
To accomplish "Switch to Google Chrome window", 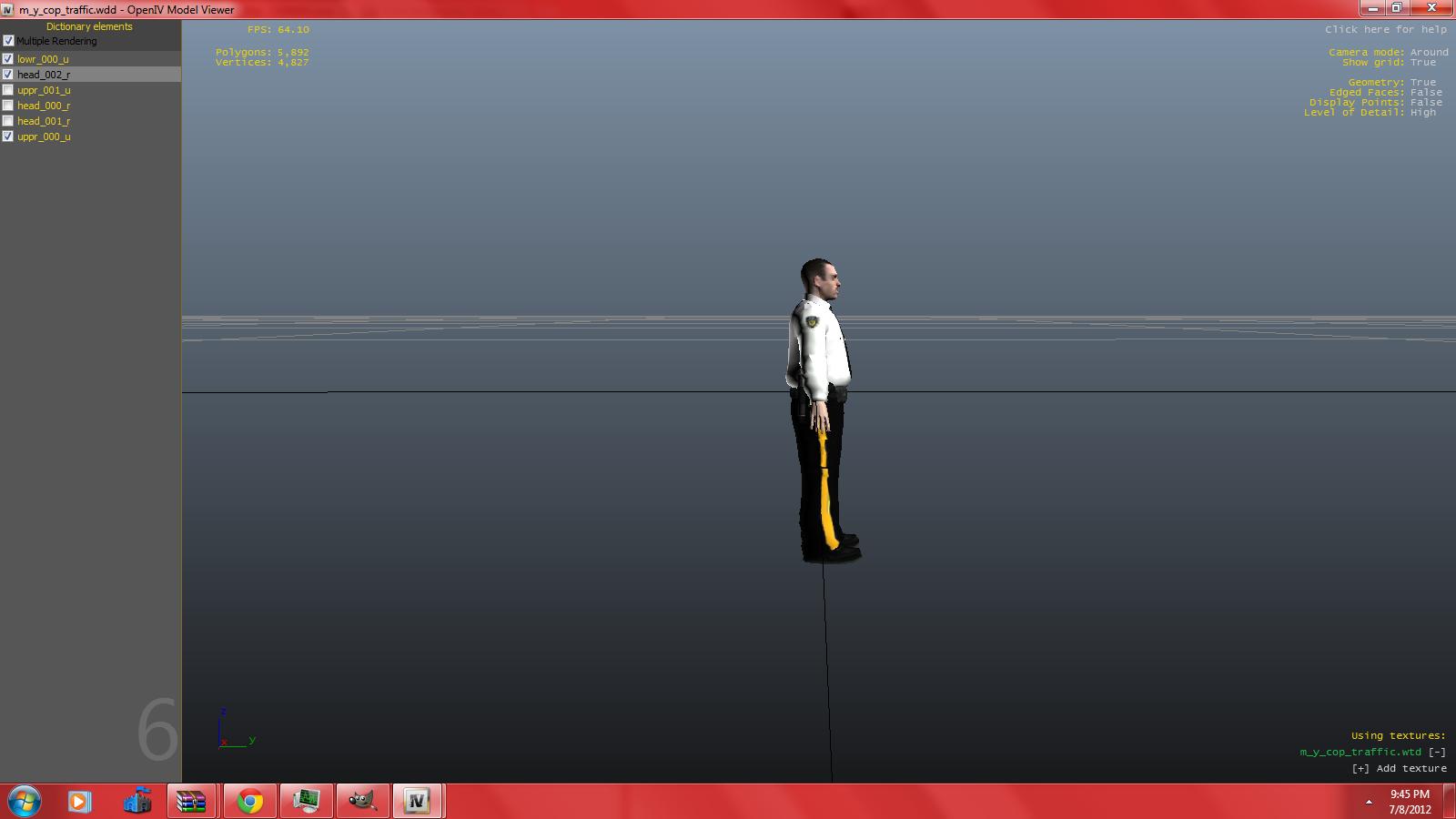I will 250,802.
